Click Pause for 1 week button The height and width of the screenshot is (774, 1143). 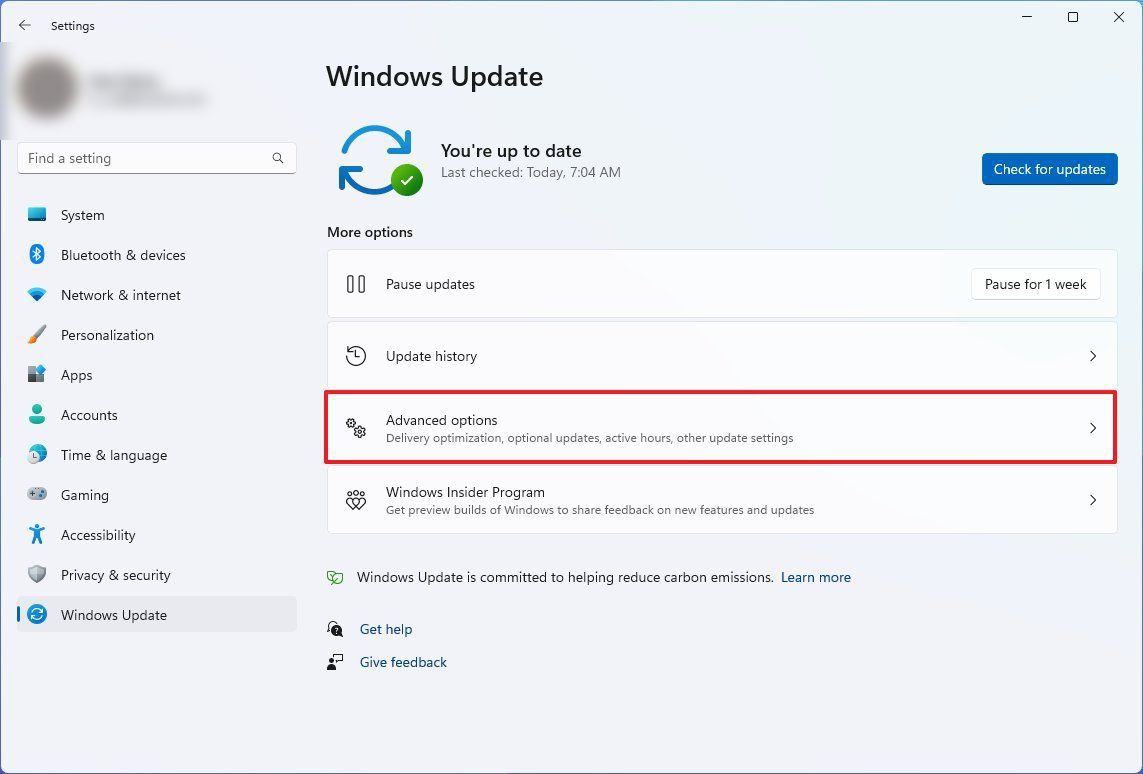[x=1035, y=284]
